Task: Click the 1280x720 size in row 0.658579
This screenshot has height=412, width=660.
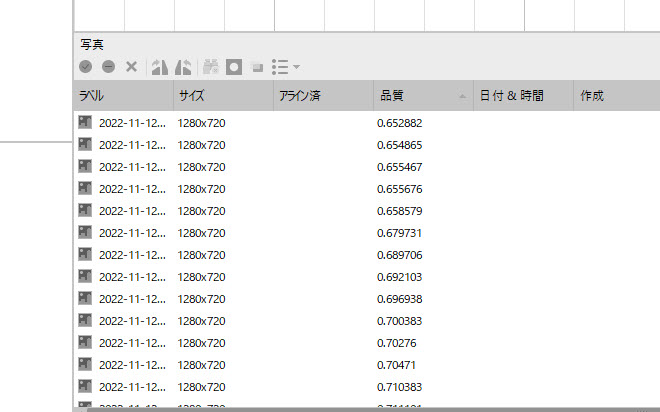Action: 201,211
